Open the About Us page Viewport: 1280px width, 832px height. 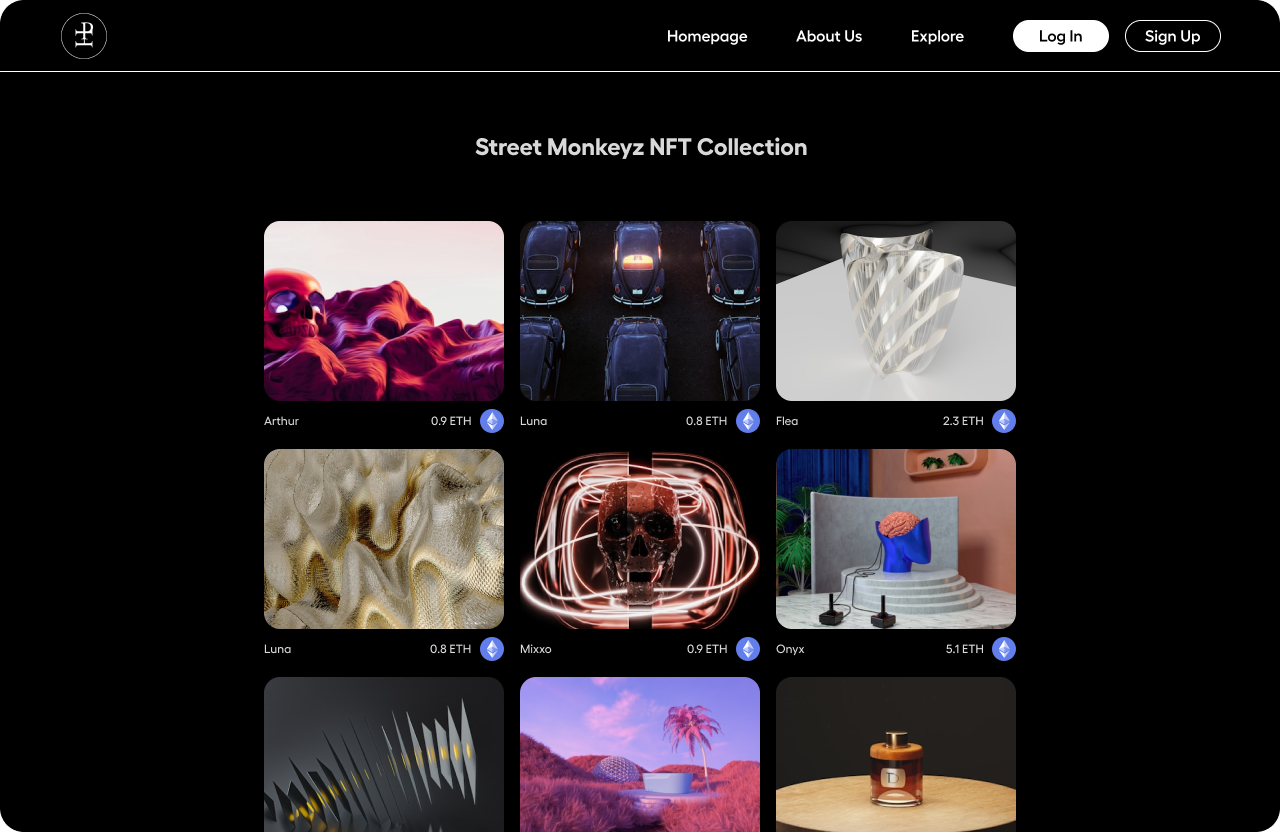tap(829, 36)
